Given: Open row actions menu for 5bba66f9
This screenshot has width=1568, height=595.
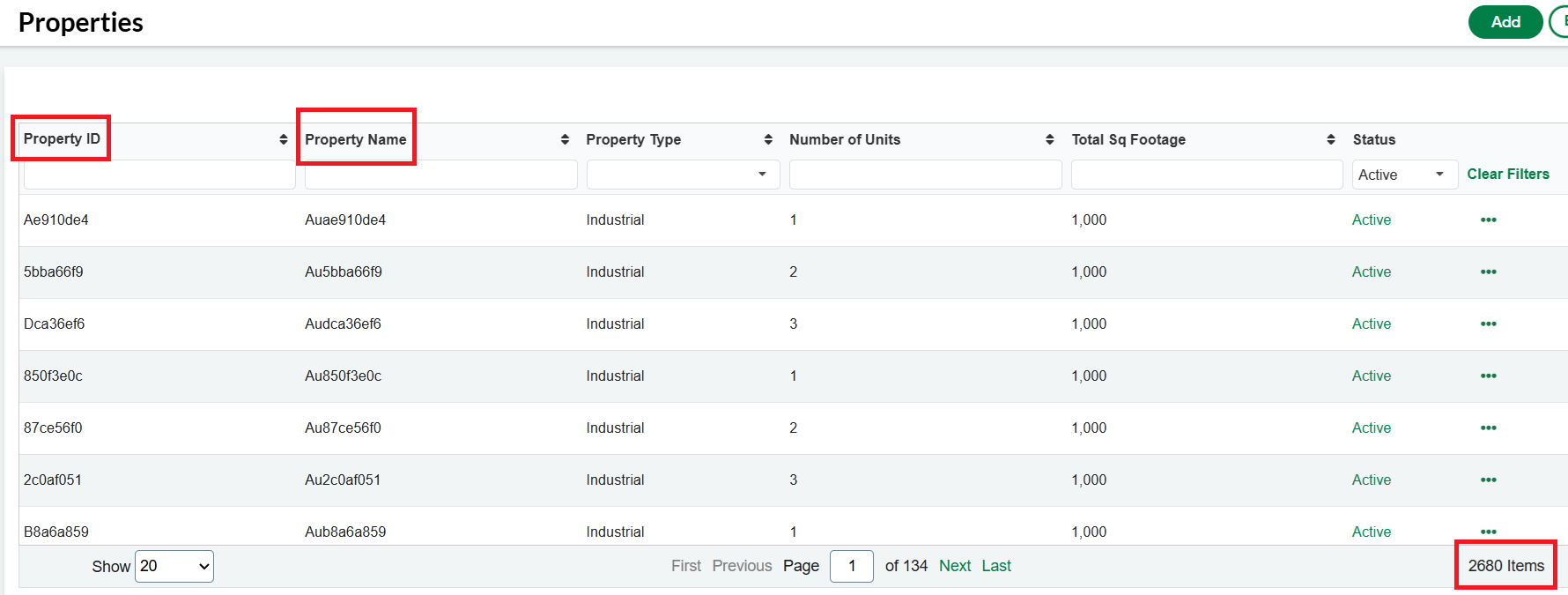Looking at the screenshot, I should (x=1488, y=271).
